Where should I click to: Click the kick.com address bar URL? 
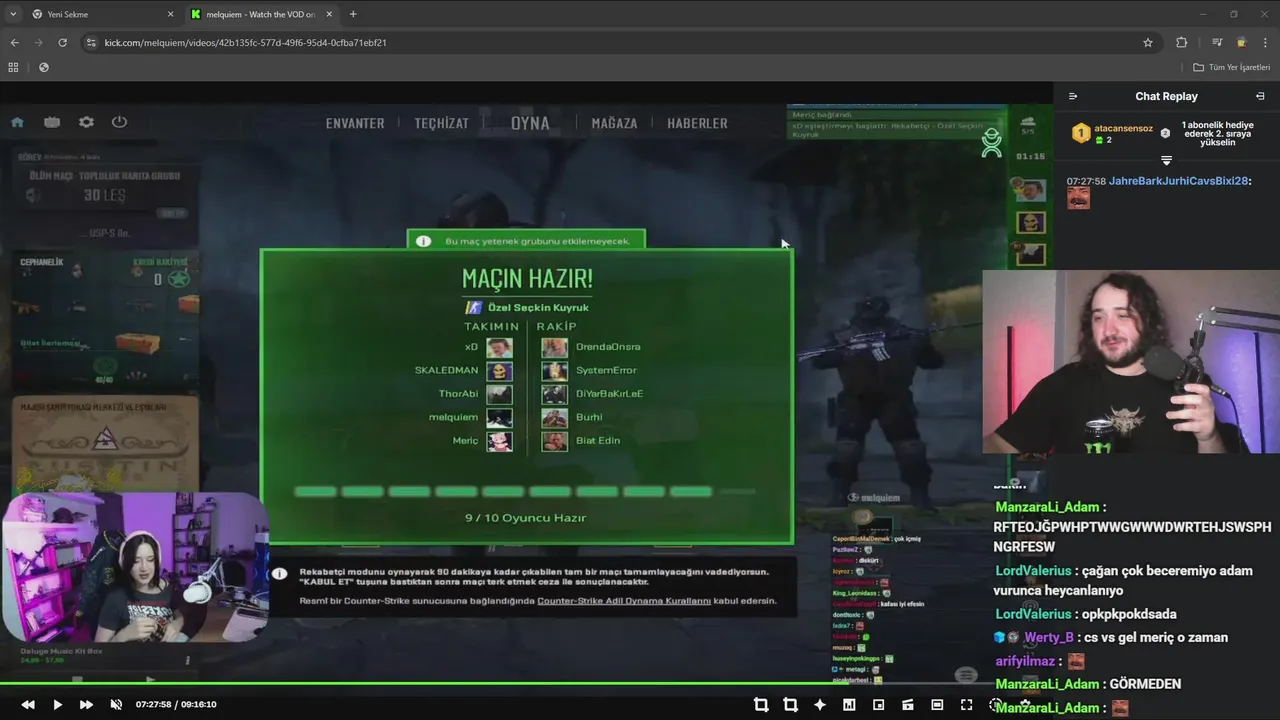(x=245, y=43)
